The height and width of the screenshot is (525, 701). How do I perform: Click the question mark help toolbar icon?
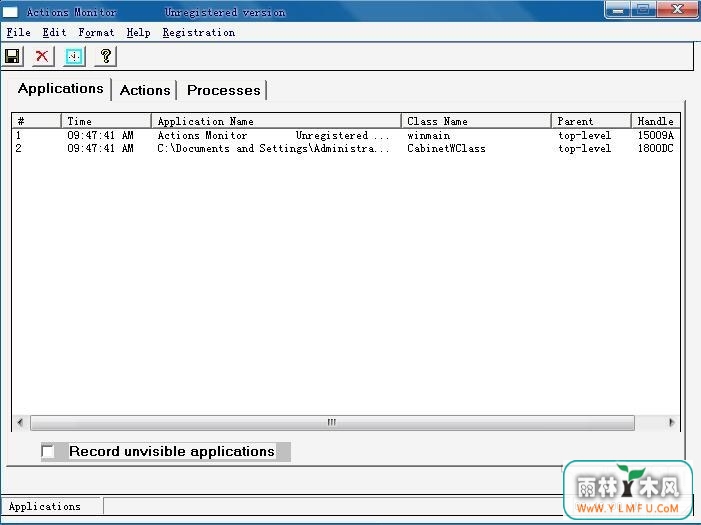click(x=106, y=56)
